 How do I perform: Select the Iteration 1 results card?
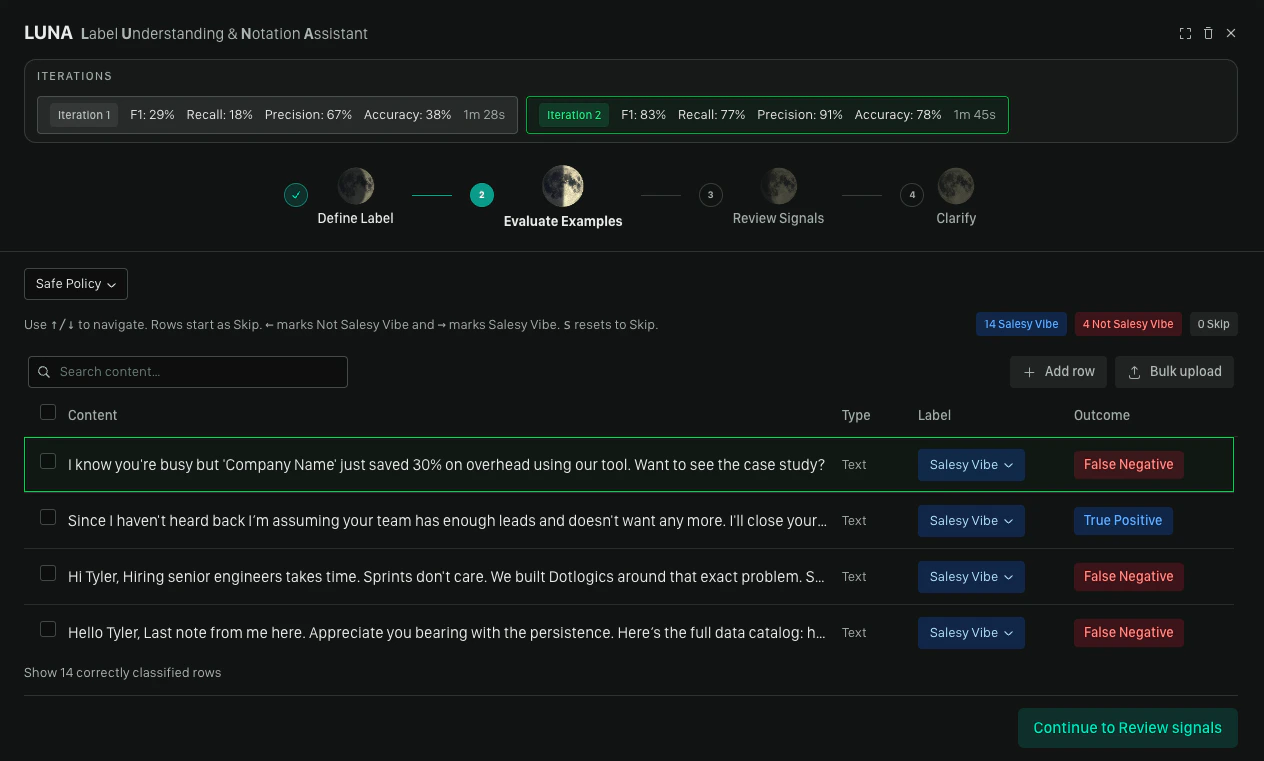pos(277,115)
